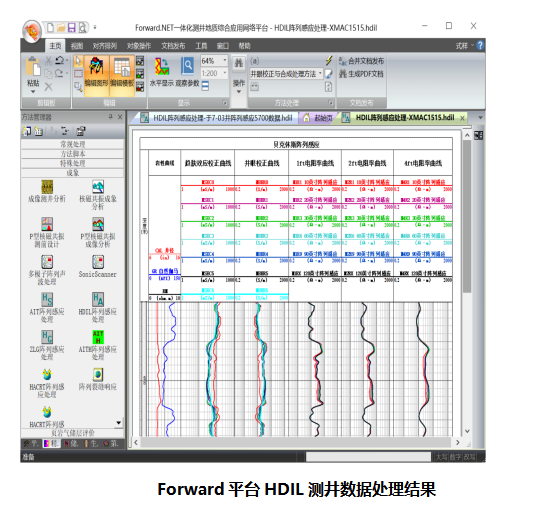The image size is (551, 505).
Task: Expand the 页岩气储层评价 category bar
Action: click(72, 433)
